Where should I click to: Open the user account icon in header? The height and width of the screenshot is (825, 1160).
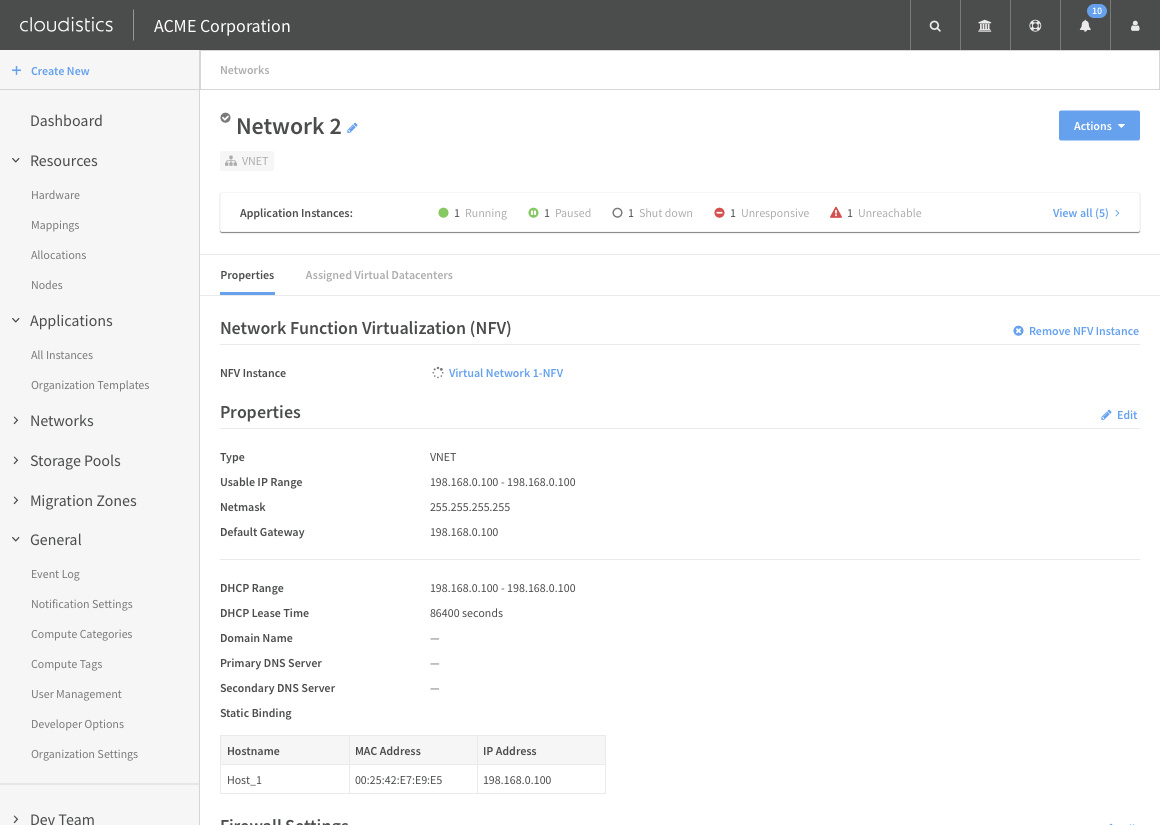point(1134,25)
